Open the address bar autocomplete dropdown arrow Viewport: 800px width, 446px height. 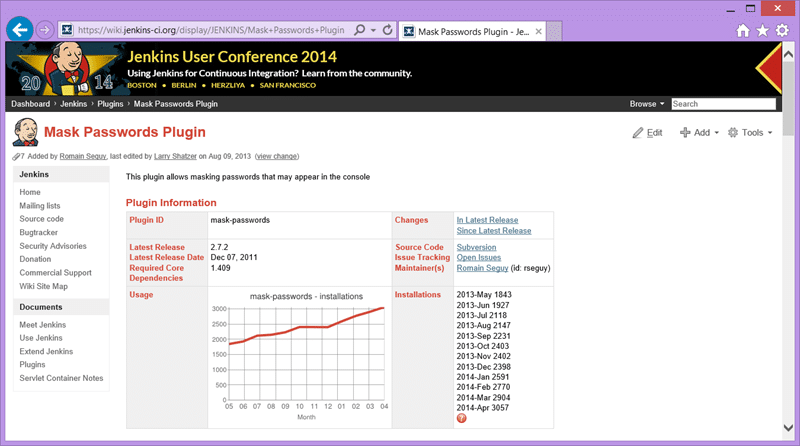point(373,31)
